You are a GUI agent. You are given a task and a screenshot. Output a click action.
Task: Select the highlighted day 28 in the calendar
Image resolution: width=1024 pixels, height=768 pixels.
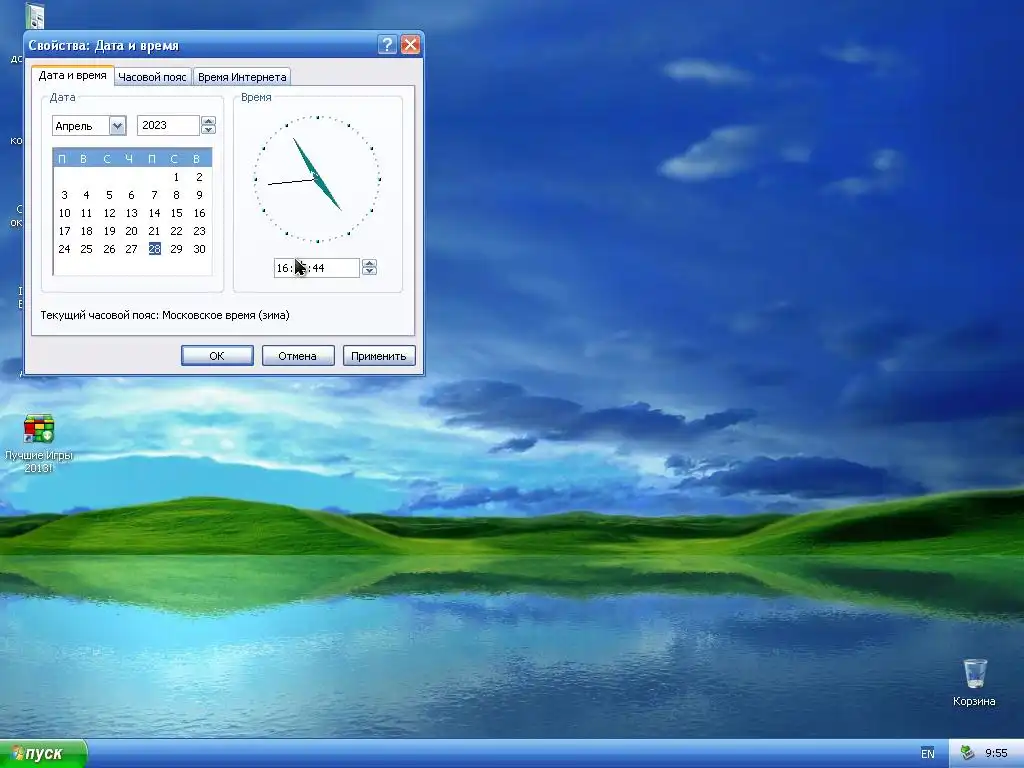154,249
